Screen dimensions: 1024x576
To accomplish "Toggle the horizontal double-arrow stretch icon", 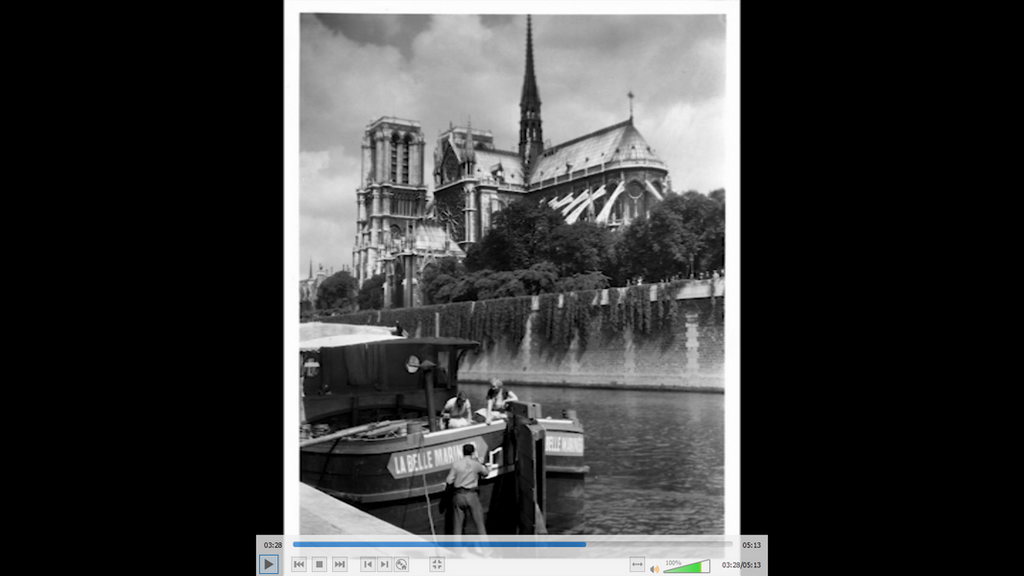I will pyautogui.click(x=637, y=565).
